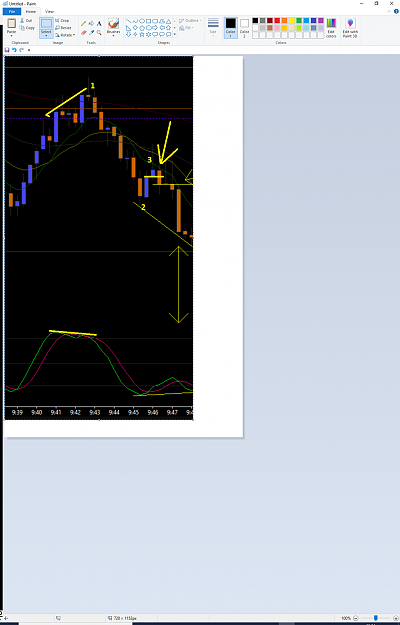Click Save icon in quick access toolbar
This screenshot has width=400, height=625.
pos(7,50)
